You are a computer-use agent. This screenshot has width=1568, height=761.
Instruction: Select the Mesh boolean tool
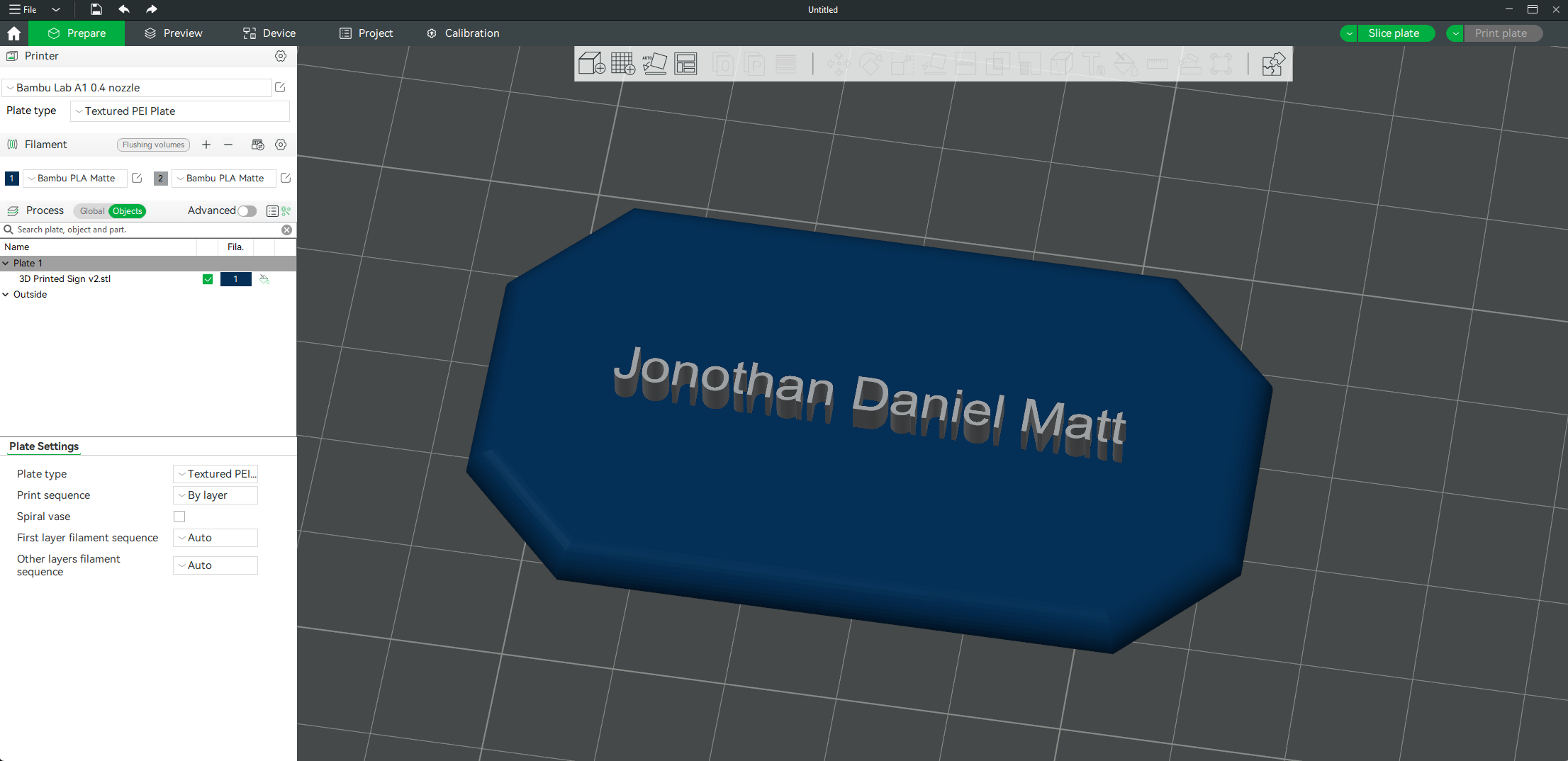coord(998,64)
